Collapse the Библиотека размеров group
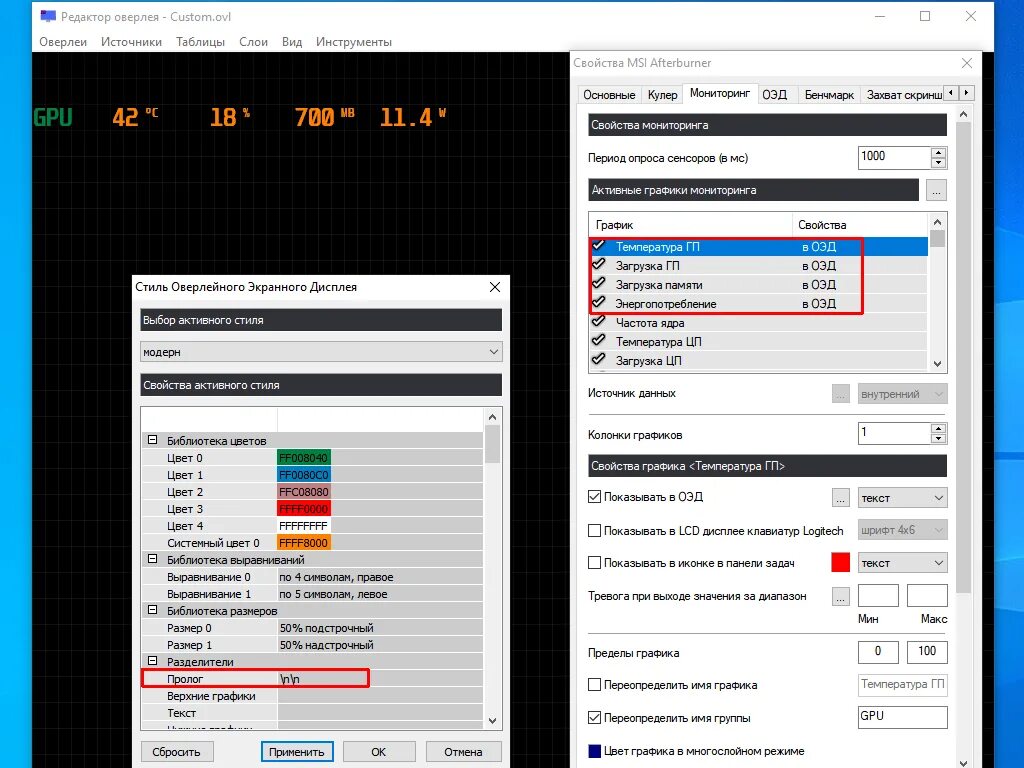1024x768 pixels. (x=152, y=610)
